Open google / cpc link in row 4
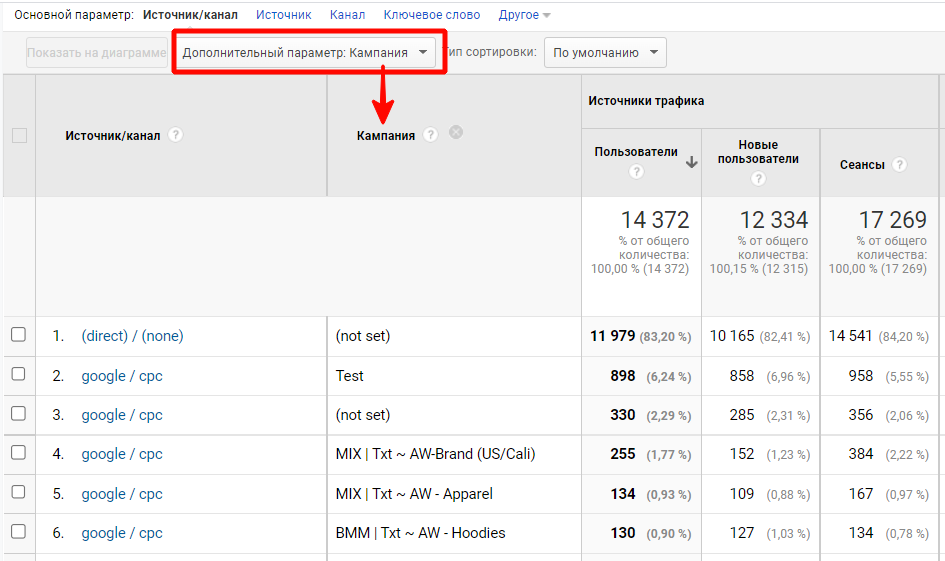This screenshot has width=945, height=561. 121,454
